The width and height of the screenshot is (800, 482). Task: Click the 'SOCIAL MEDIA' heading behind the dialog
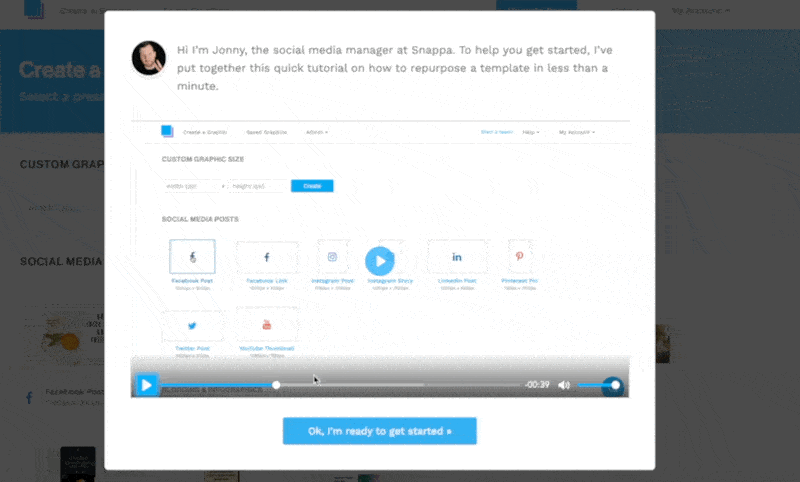click(61, 262)
